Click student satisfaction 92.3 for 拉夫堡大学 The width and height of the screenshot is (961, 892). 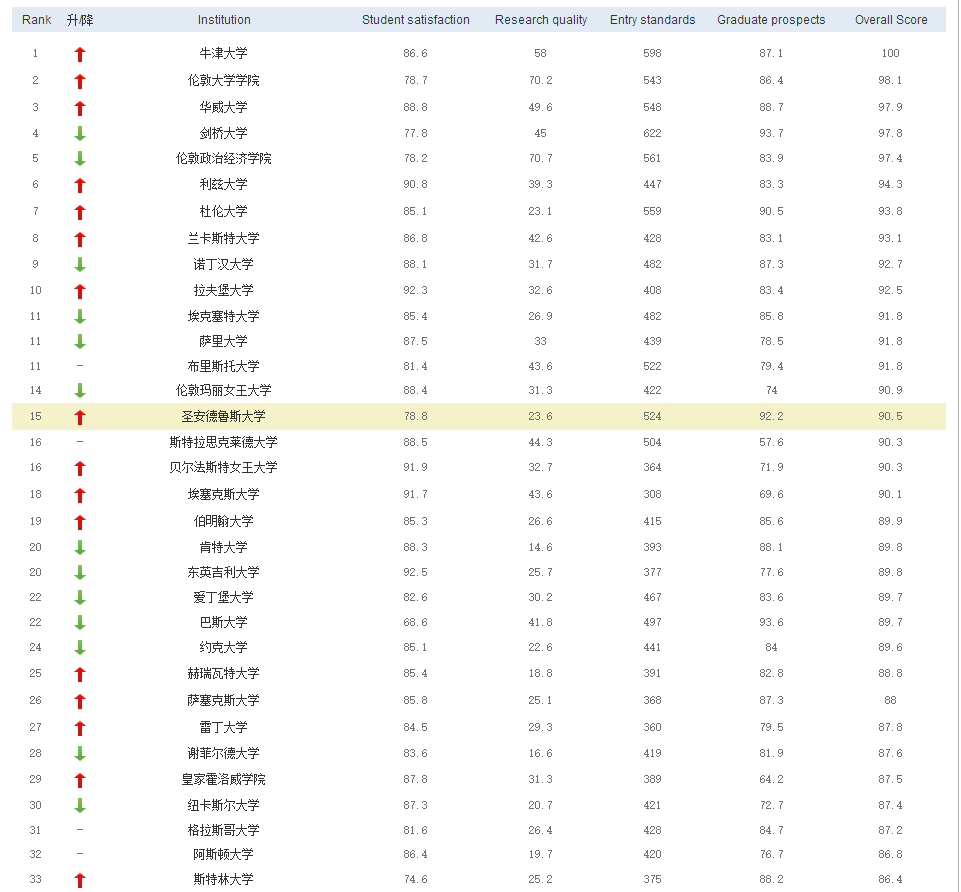(416, 290)
